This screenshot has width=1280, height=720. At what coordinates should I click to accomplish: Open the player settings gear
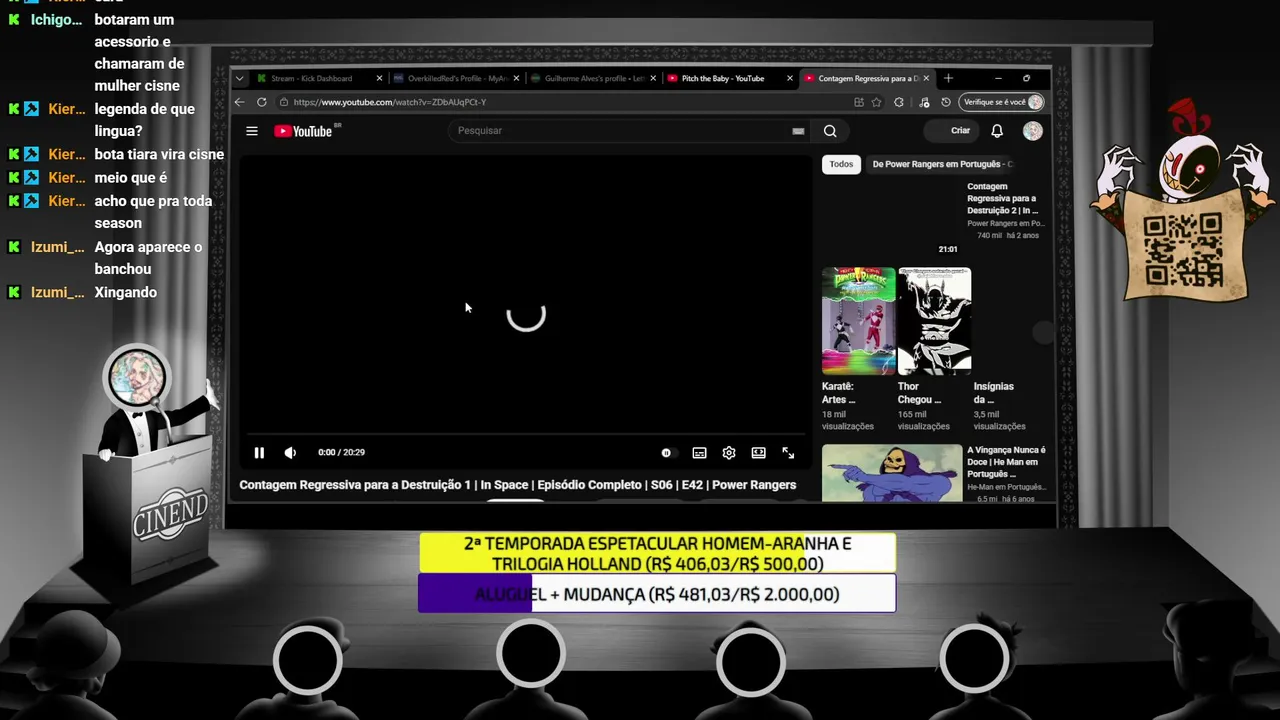coord(729,453)
